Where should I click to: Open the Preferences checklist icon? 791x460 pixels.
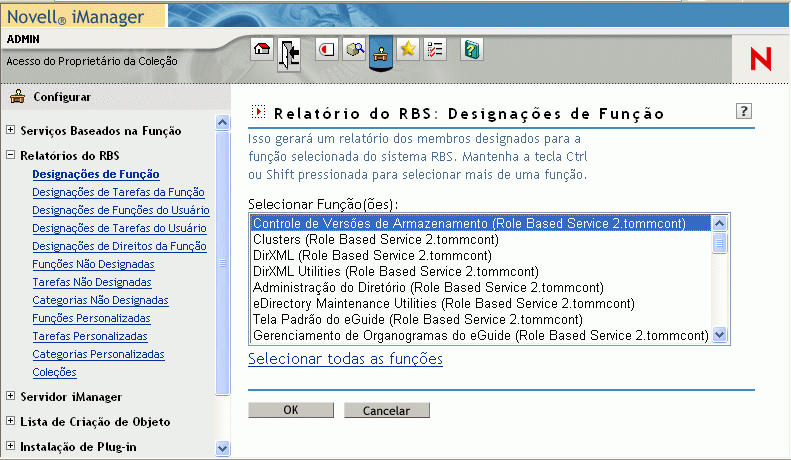pos(435,49)
